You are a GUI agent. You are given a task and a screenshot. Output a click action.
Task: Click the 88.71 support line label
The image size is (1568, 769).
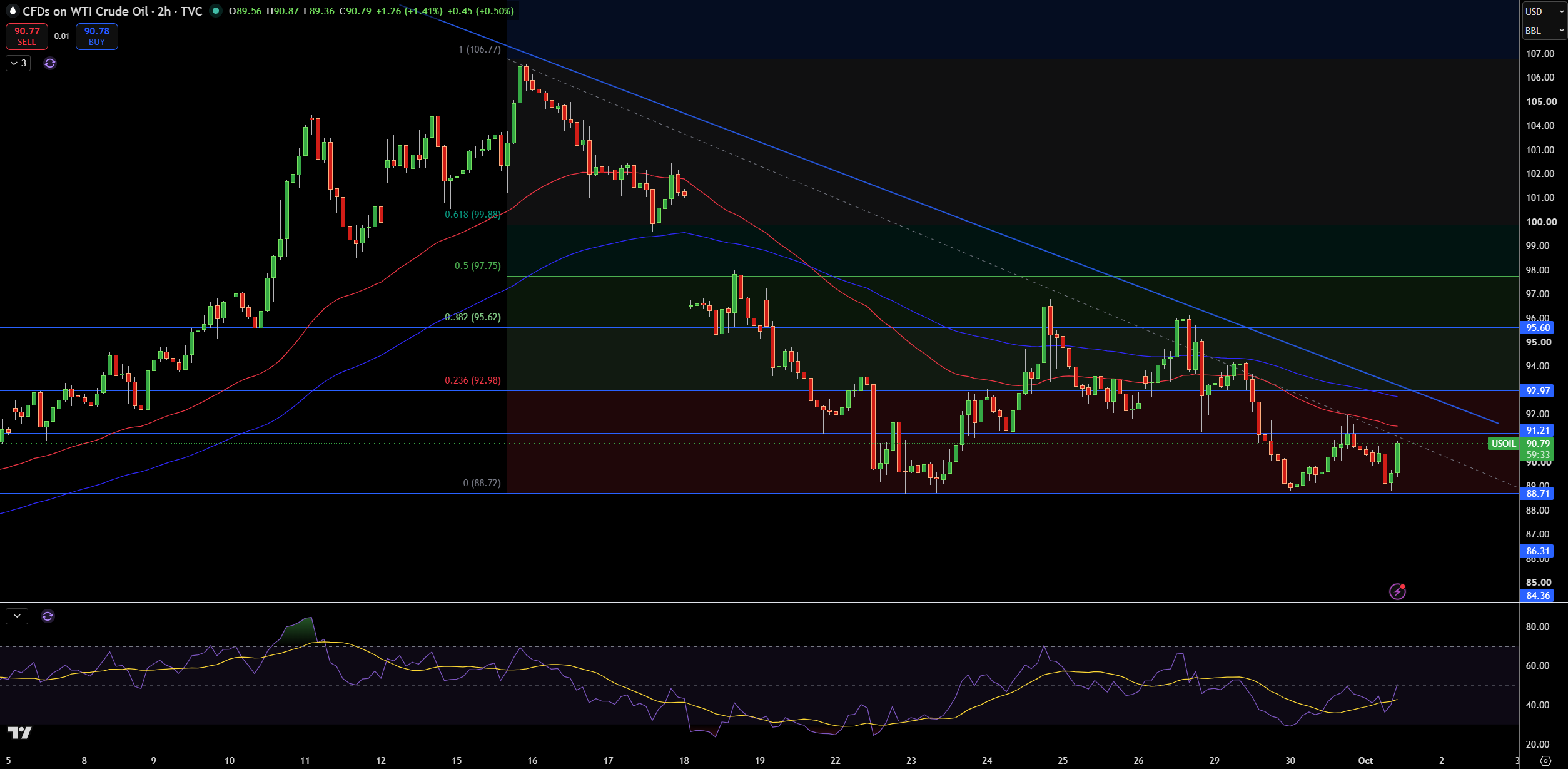(1537, 494)
